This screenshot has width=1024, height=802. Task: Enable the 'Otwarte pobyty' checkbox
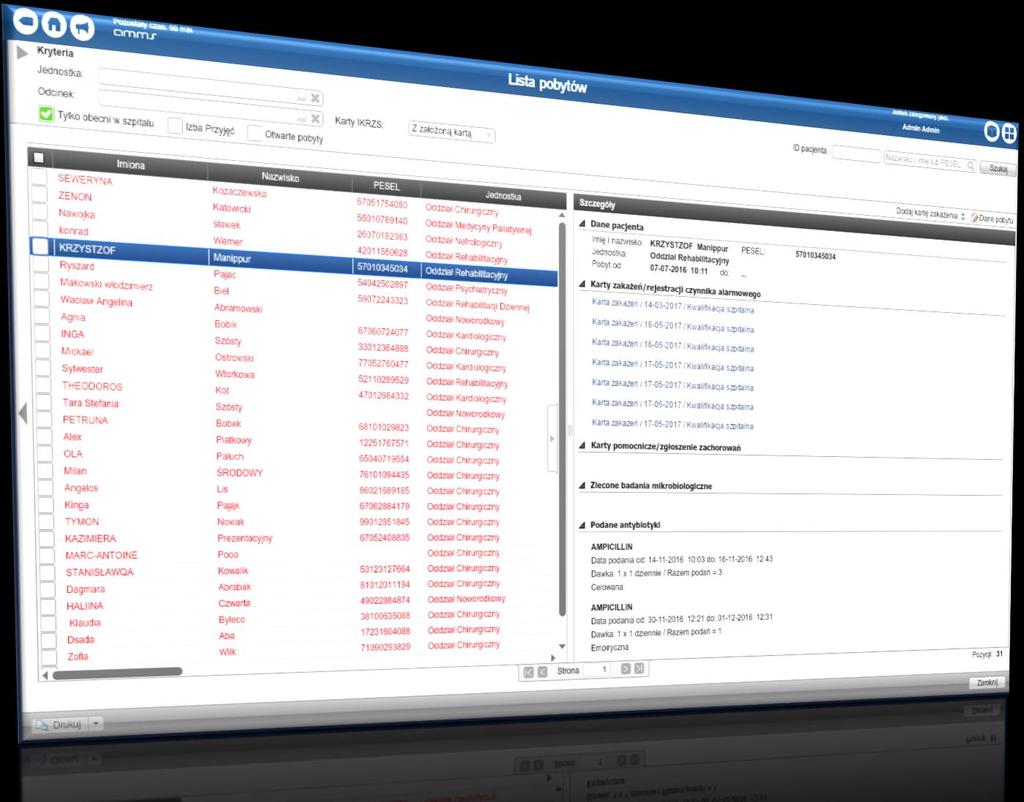pyautogui.click(x=255, y=133)
